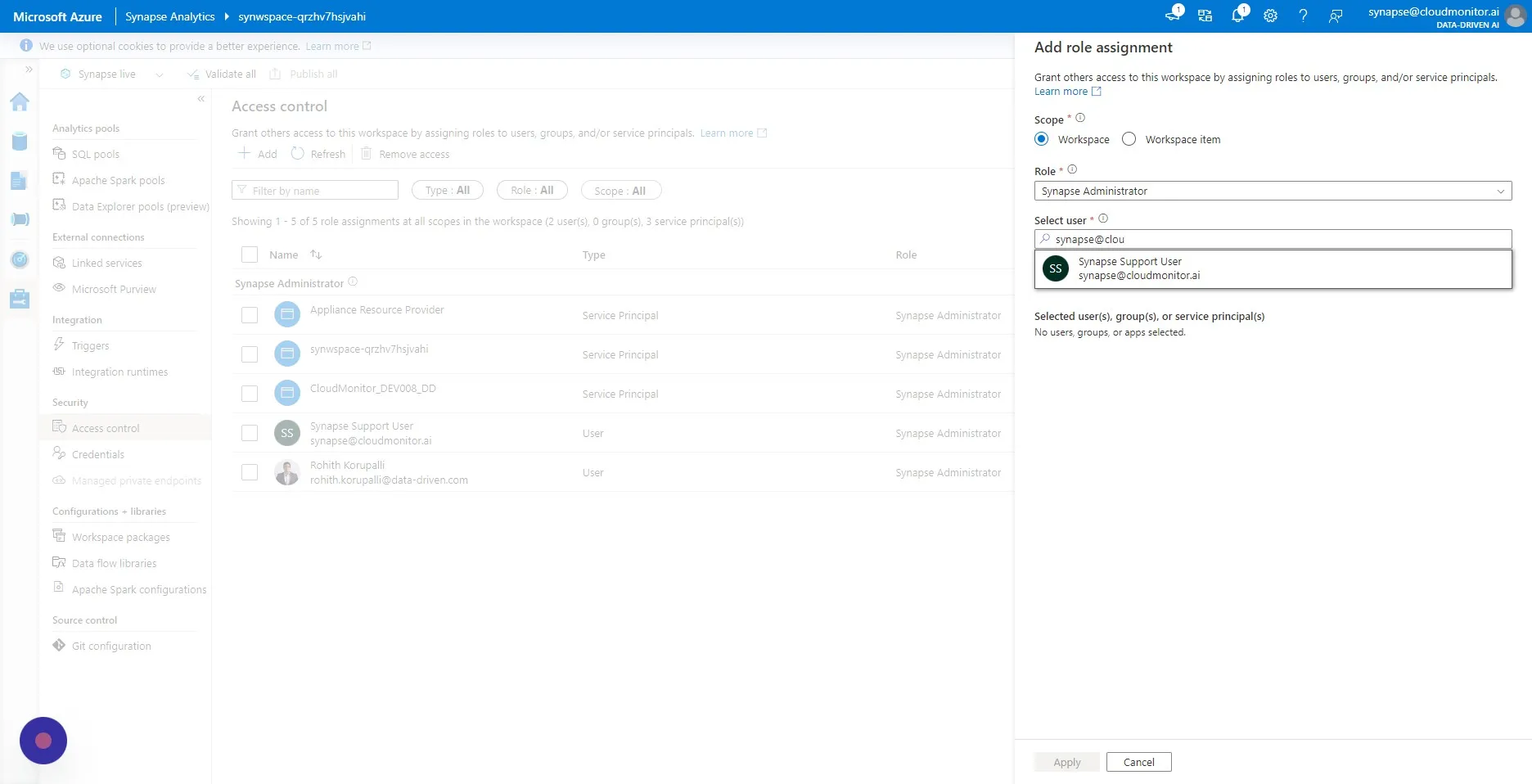The height and width of the screenshot is (784, 1532).
Task: Open the directory switcher icon
Action: (x=1205, y=16)
